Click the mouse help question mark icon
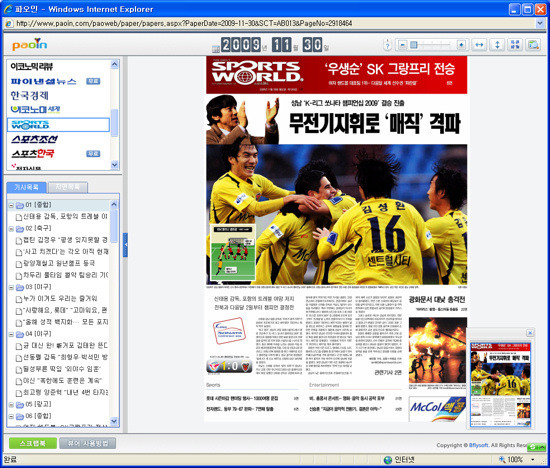 coord(387,45)
